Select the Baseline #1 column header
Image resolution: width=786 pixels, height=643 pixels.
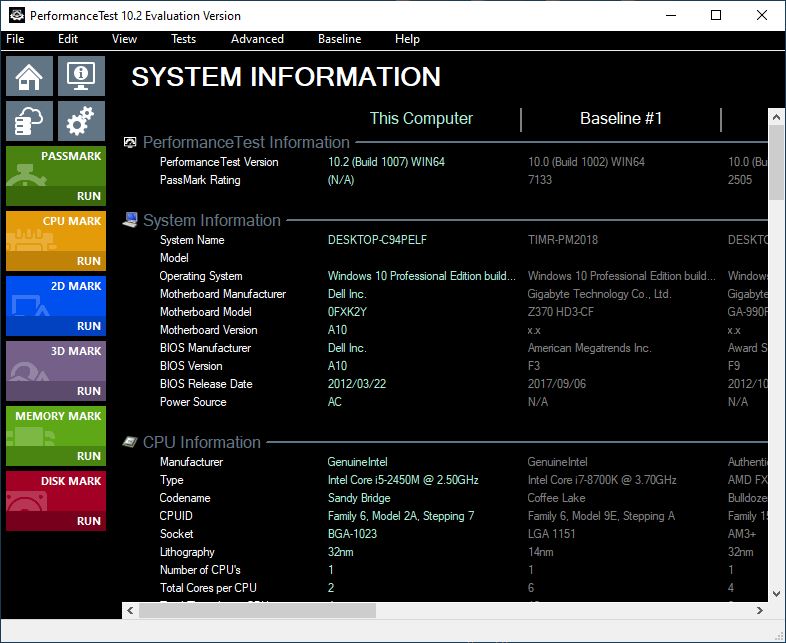click(621, 118)
